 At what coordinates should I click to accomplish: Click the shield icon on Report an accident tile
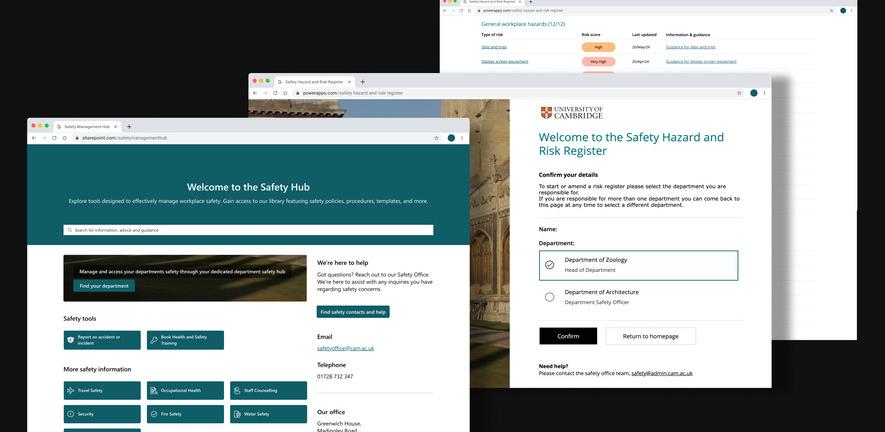click(x=71, y=340)
